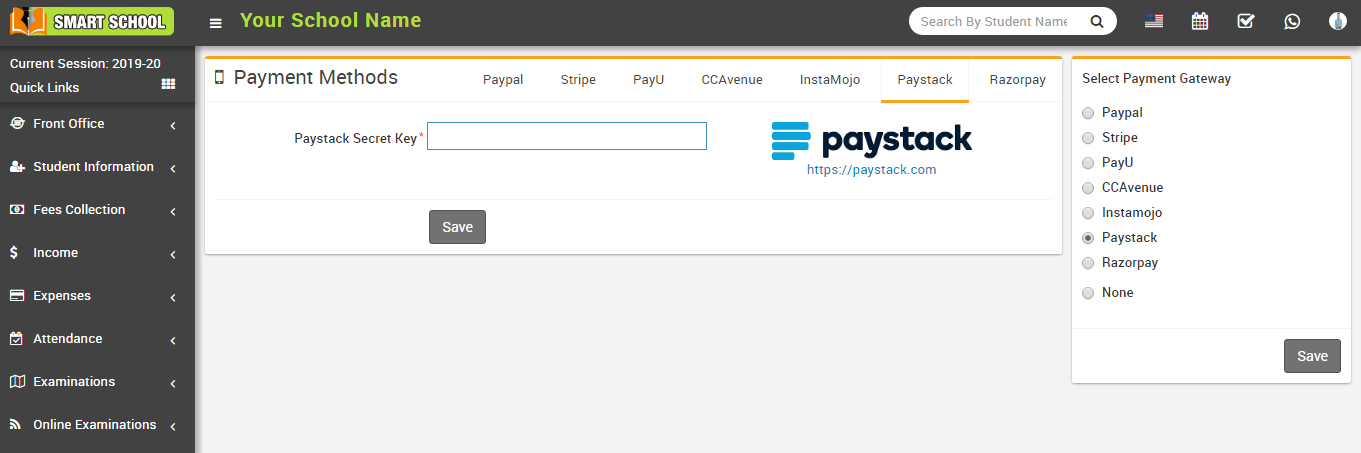Open the calendar icon in header

click(x=1200, y=21)
